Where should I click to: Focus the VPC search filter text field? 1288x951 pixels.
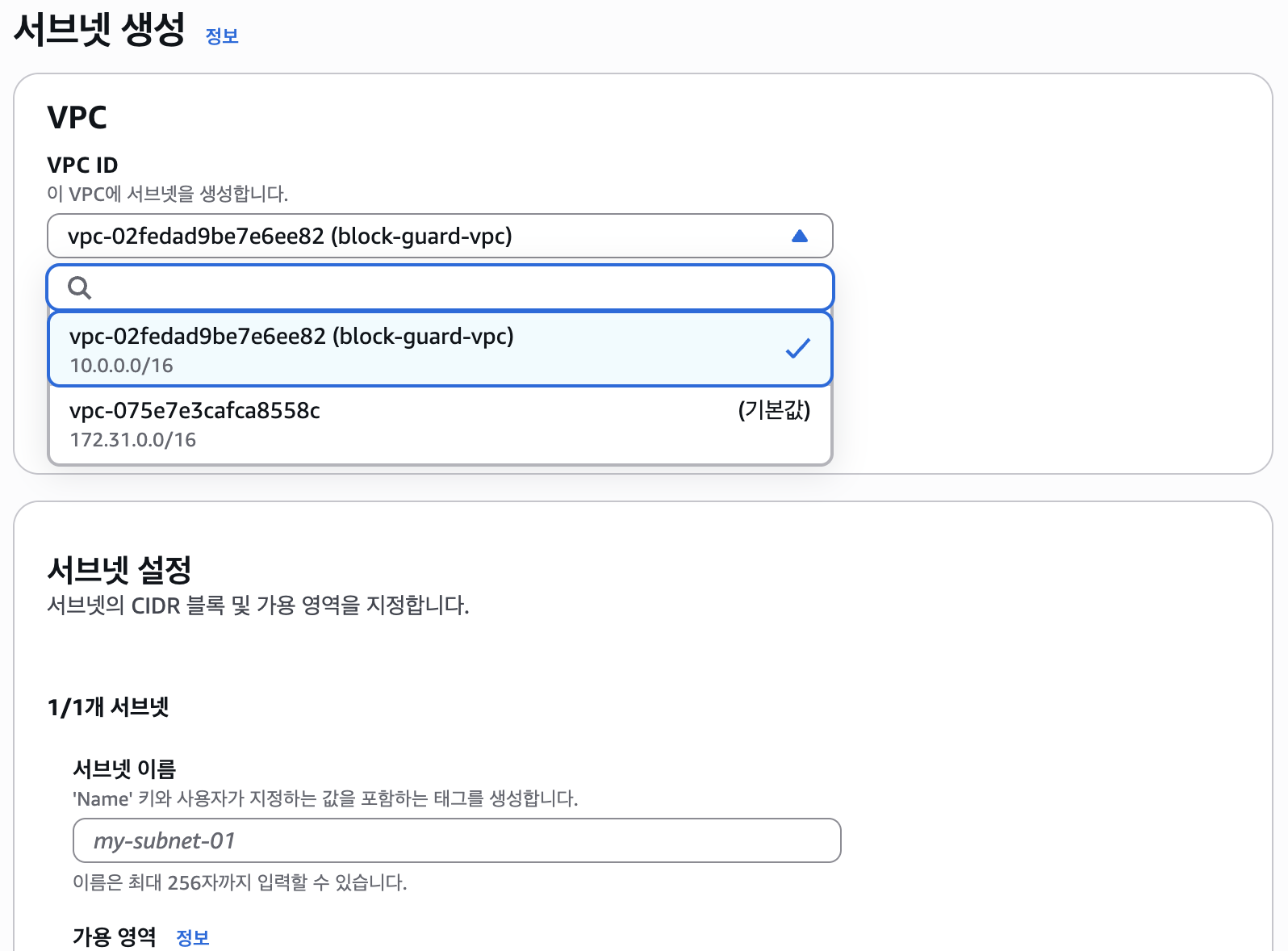[452, 287]
